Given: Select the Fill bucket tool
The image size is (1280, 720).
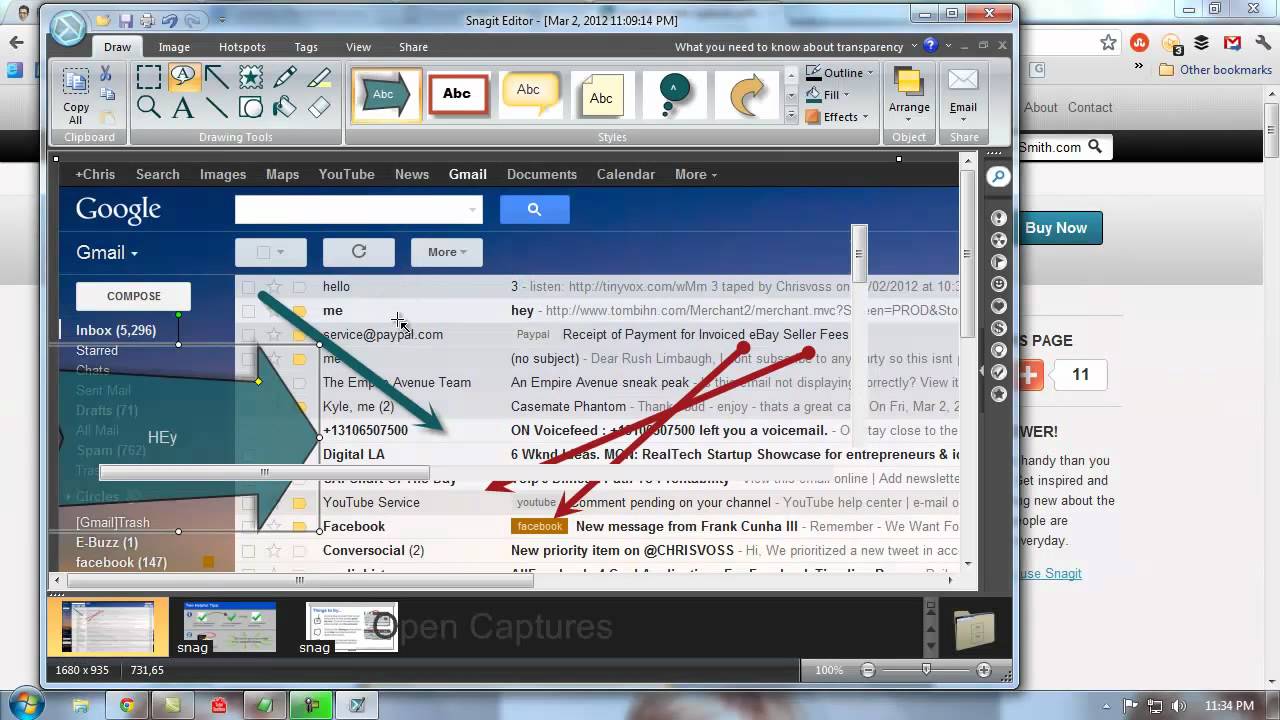Looking at the screenshot, I should click(285, 107).
